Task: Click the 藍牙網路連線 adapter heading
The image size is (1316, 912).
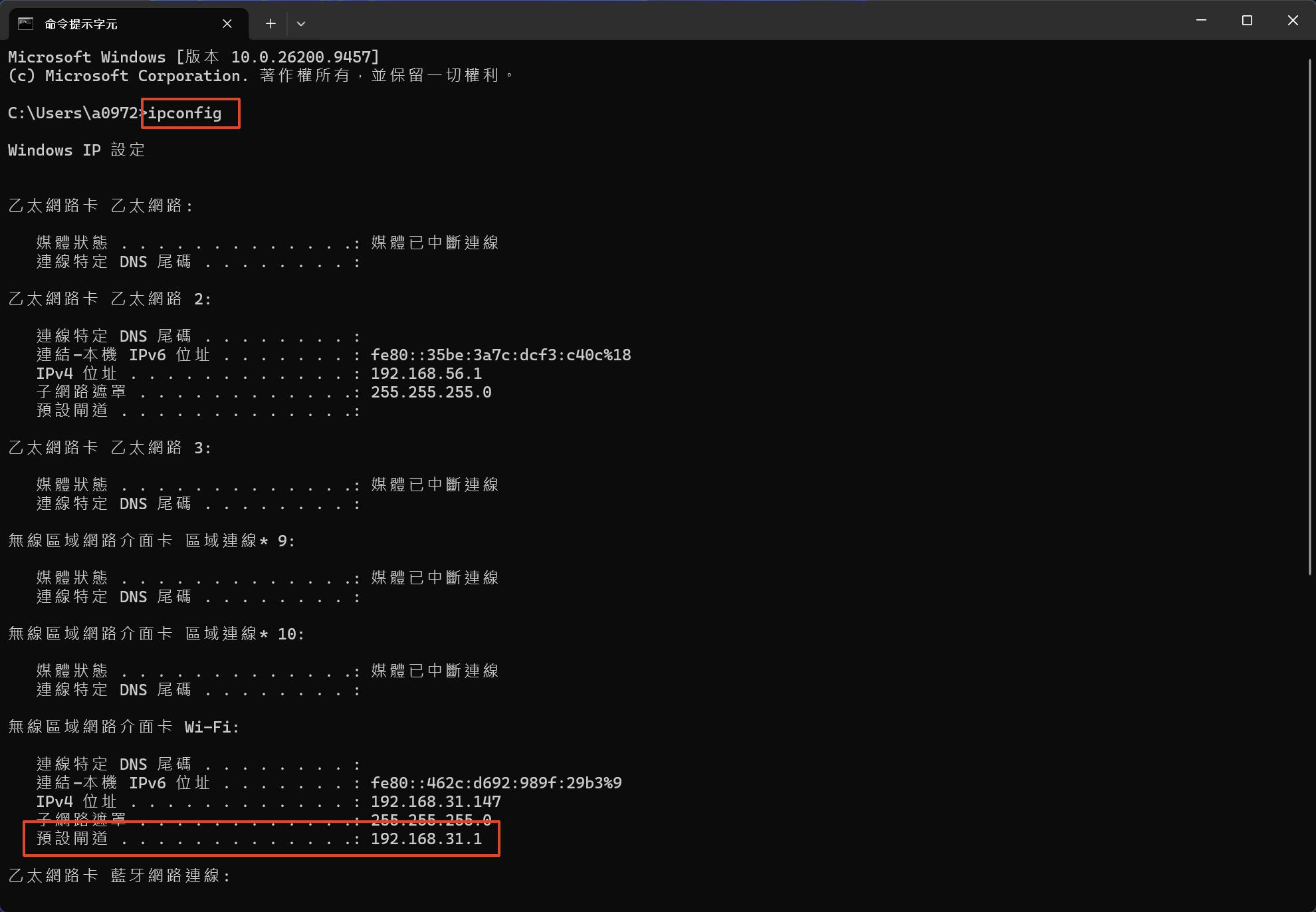Action: [120, 876]
